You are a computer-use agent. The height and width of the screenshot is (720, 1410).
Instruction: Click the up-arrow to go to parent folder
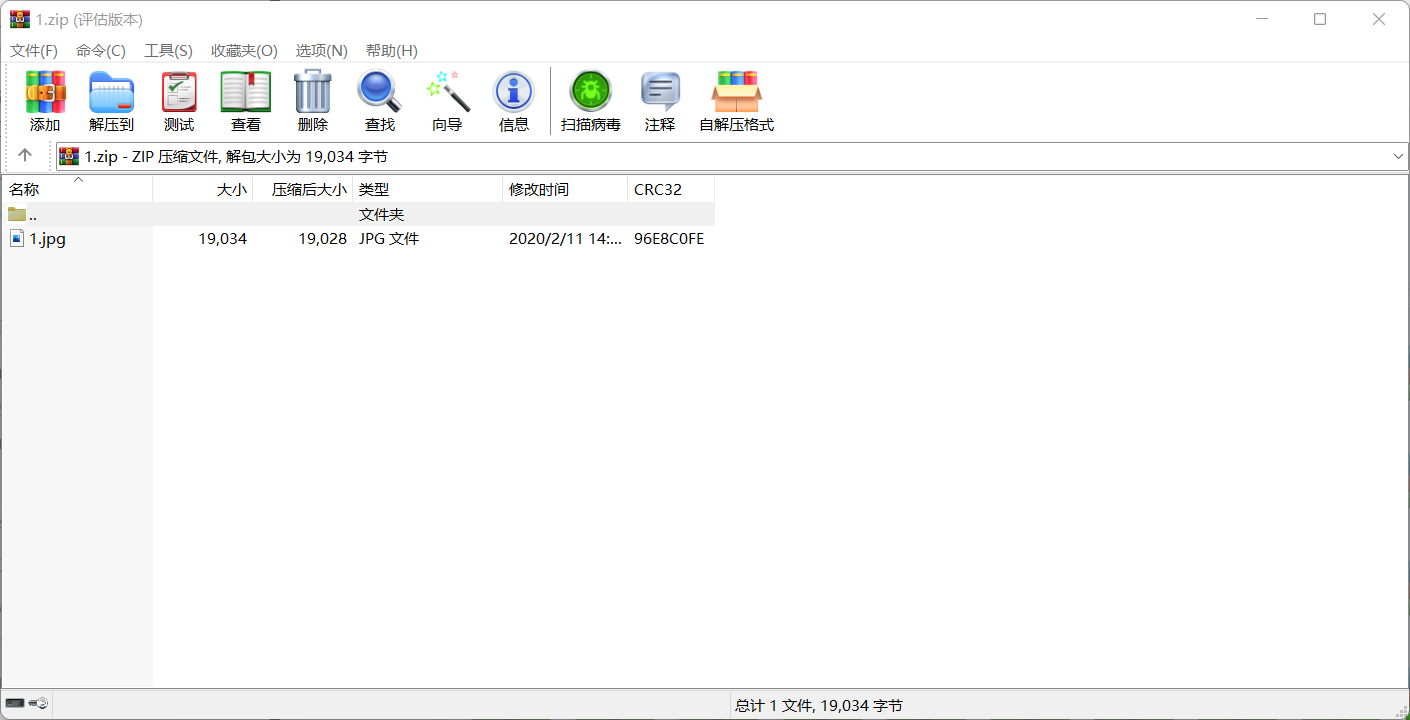(26, 156)
